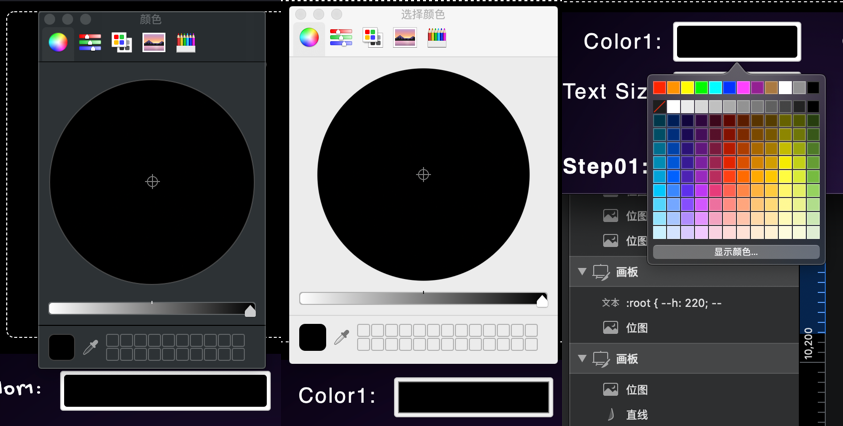Click center crosshair of 选择颜色 color wheel
The width and height of the screenshot is (843, 426).
coord(423,174)
